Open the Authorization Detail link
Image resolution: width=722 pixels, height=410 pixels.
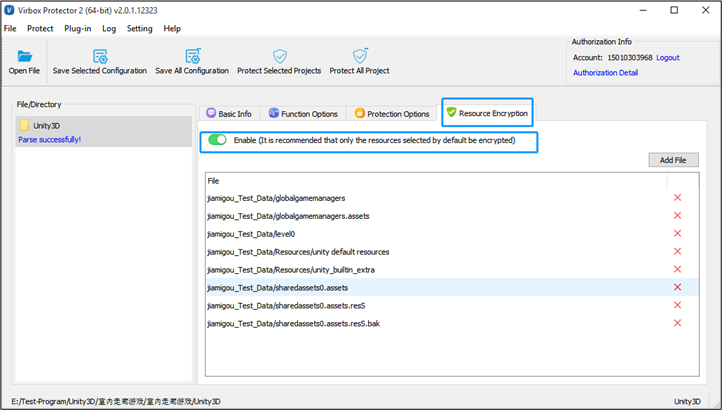tap(606, 73)
